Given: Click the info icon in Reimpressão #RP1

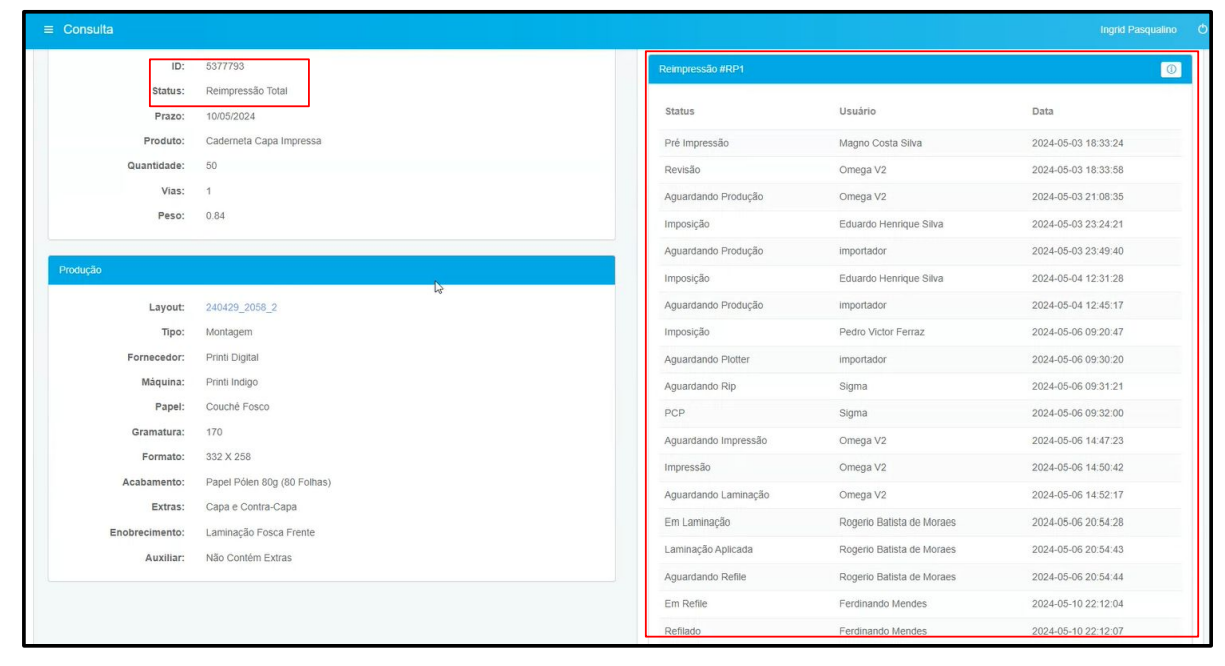Looking at the screenshot, I should coord(1171,69).
